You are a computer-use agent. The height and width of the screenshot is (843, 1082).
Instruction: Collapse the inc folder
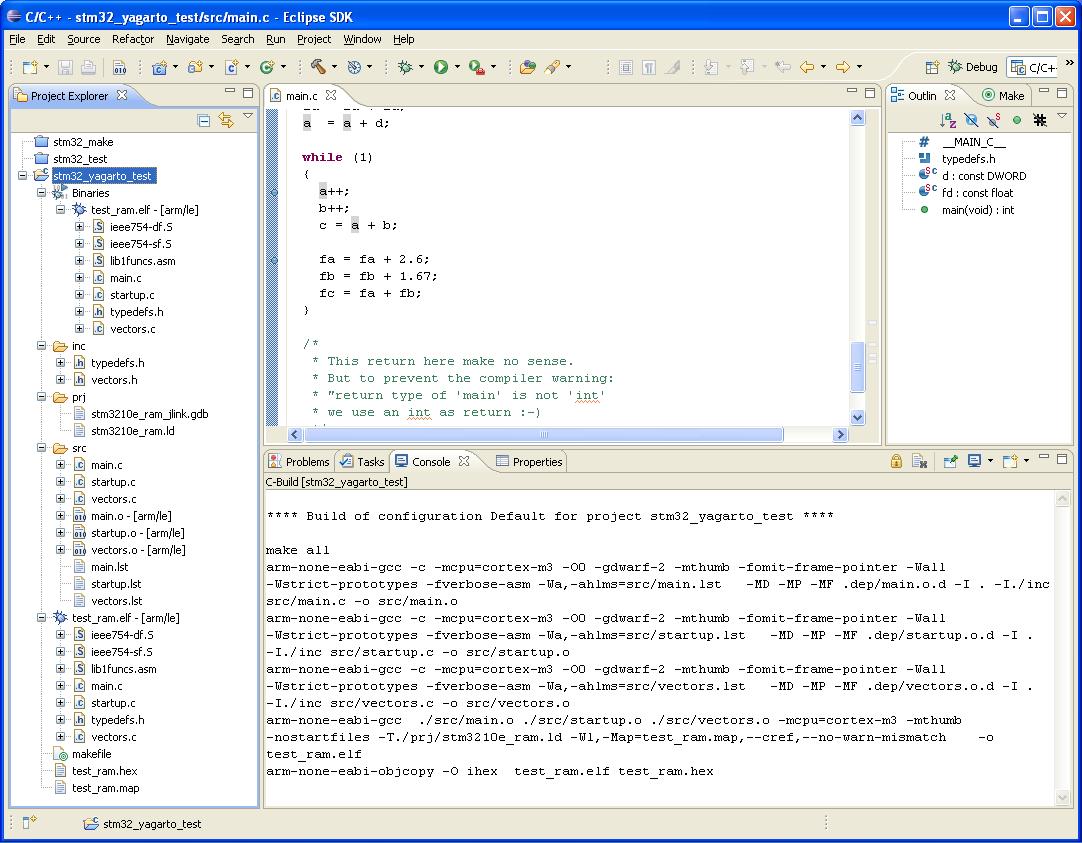(x=41, y=346)
